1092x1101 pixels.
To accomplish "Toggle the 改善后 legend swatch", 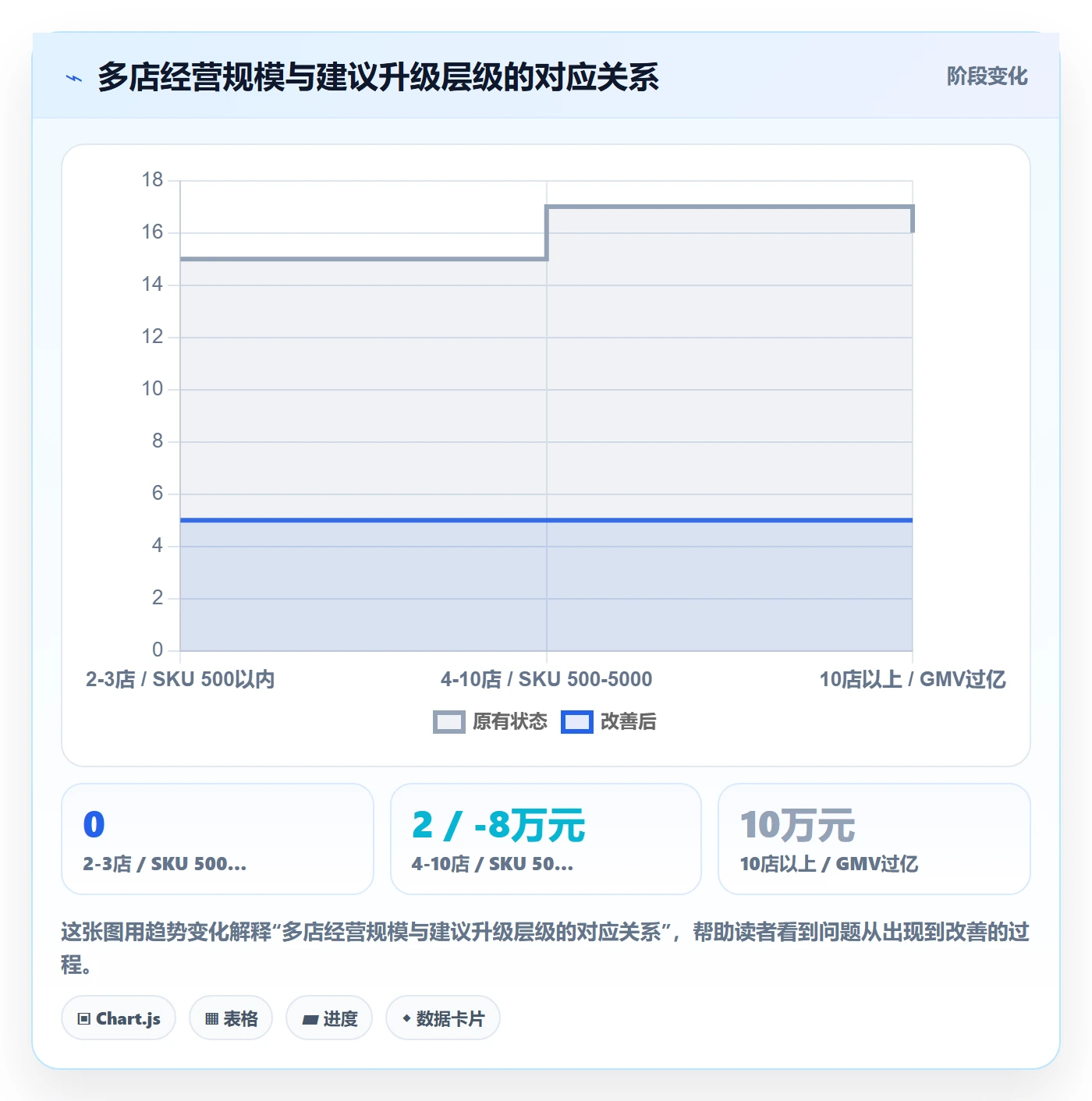I will (577, 722).
